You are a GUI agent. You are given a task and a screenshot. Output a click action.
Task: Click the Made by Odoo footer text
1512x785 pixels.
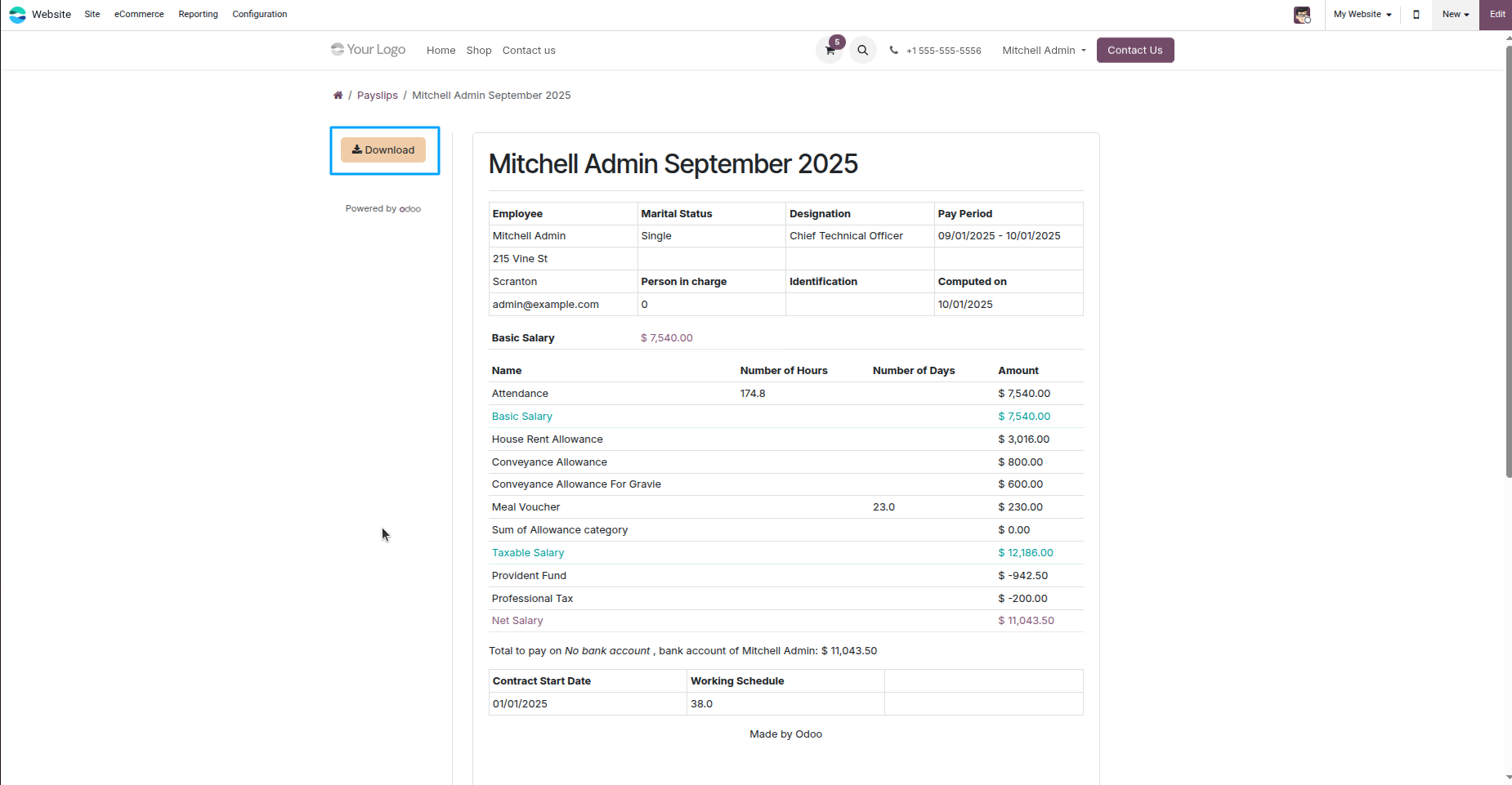click(786, 734)
